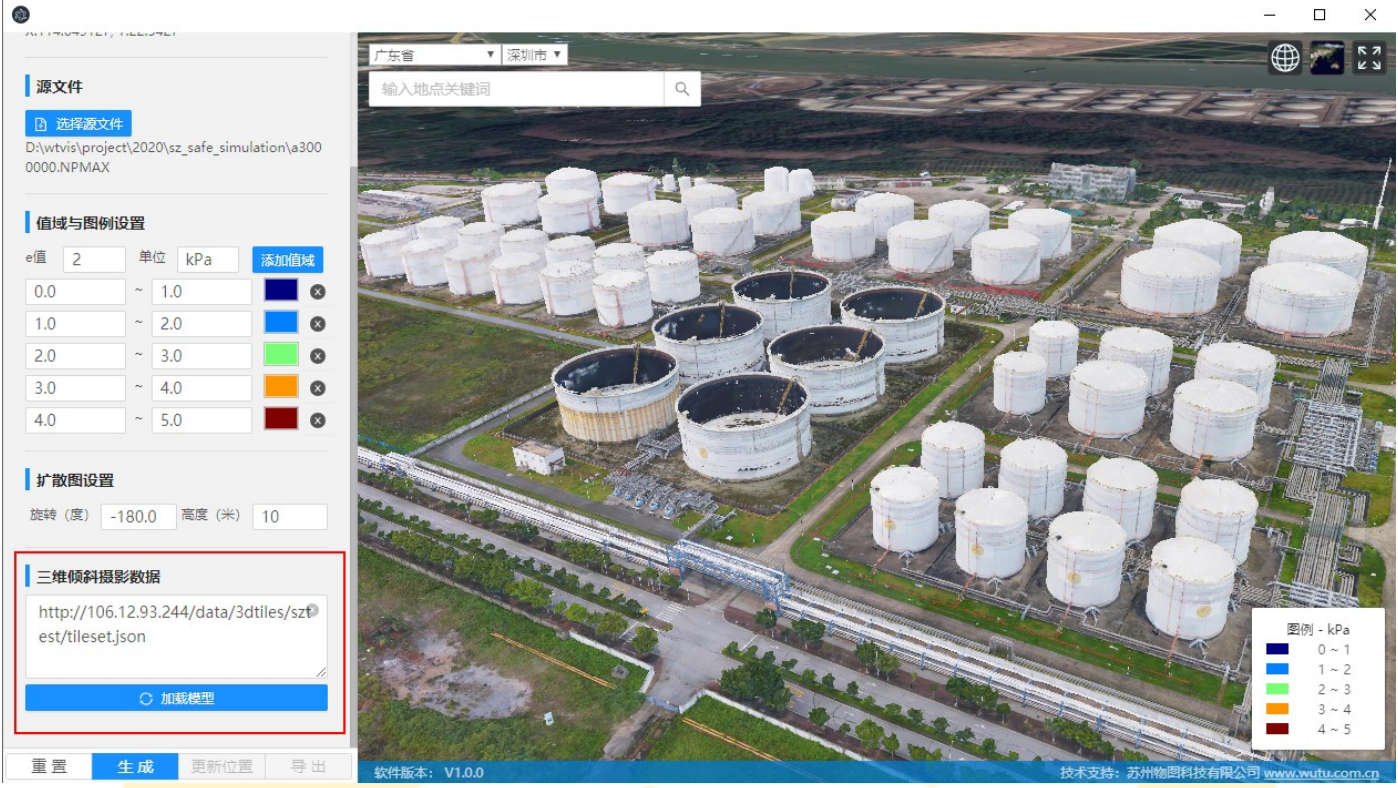Click the globe view icon on map
The width and height of the screenshot is (1398, 788).
tap(1285, 58)
